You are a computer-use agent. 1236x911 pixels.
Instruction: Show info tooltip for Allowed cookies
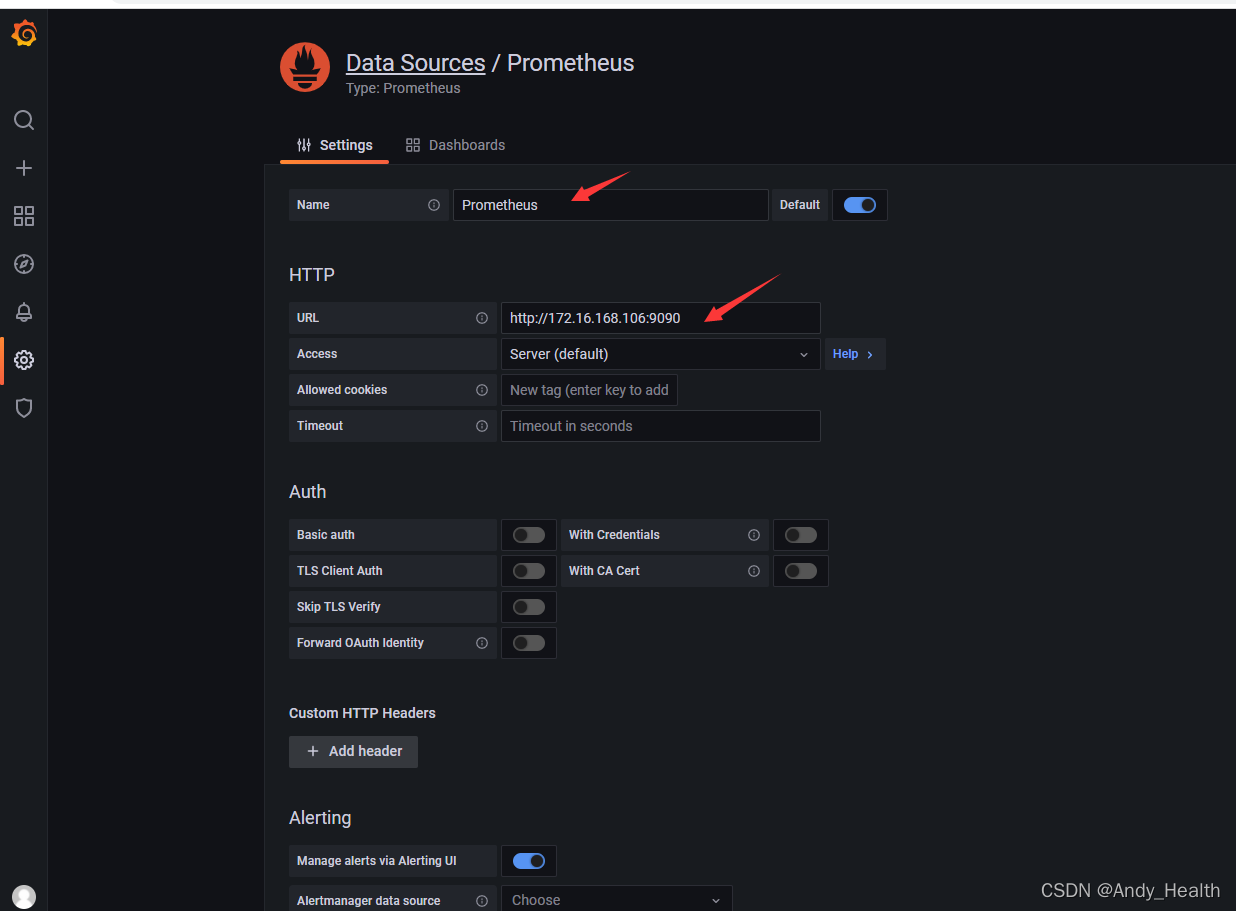482,390
